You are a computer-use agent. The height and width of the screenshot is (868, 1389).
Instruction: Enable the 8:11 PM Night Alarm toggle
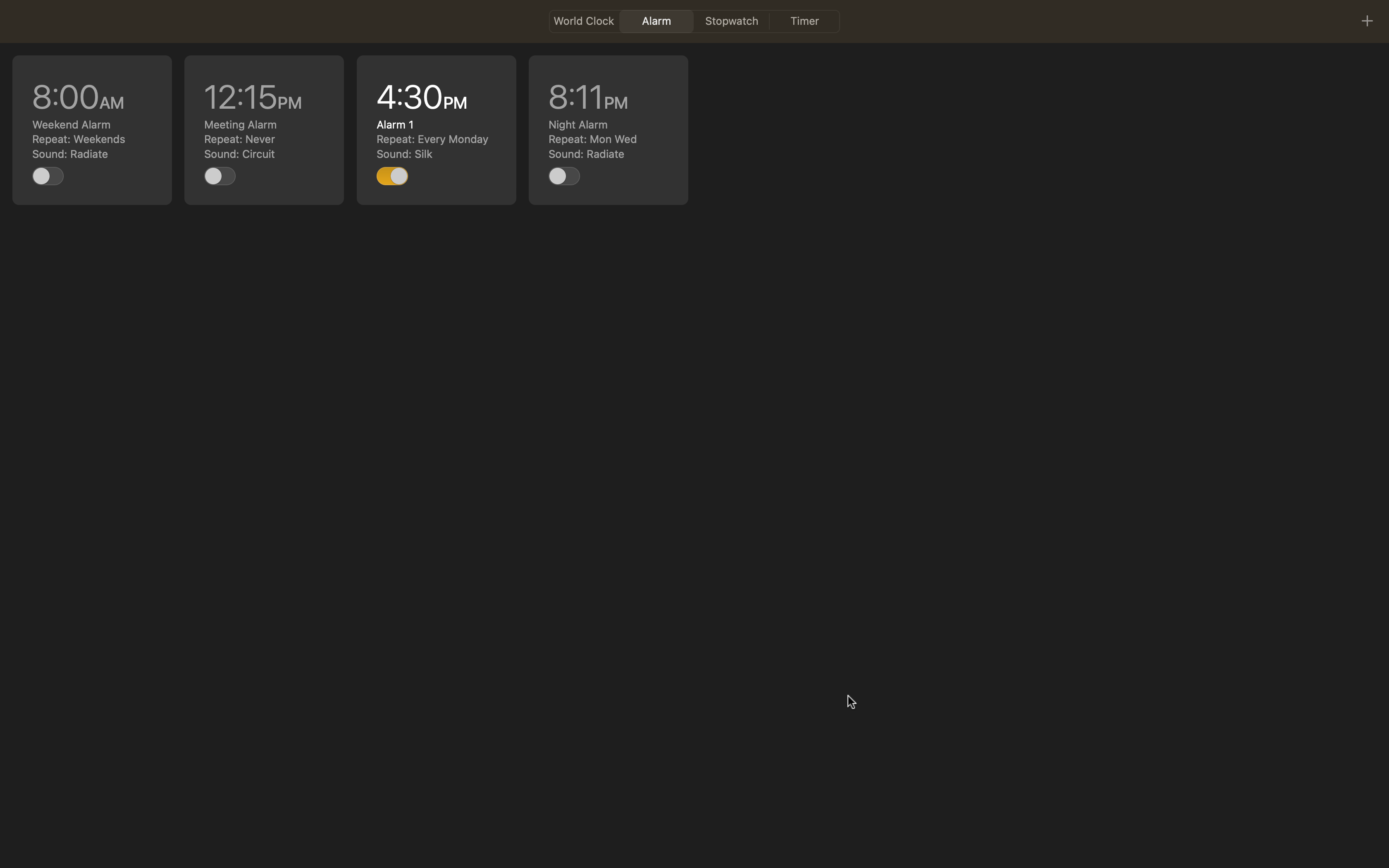click(x=563, y=176)
